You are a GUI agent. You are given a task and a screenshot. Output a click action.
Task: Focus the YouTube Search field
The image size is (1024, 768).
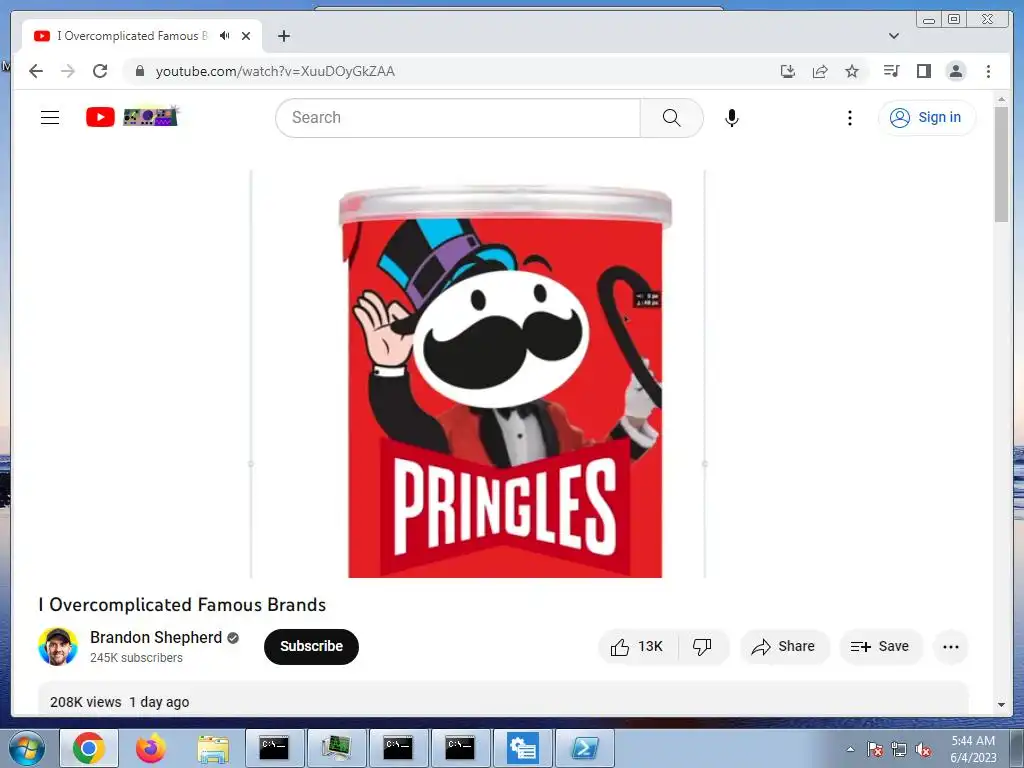[458, 118]
